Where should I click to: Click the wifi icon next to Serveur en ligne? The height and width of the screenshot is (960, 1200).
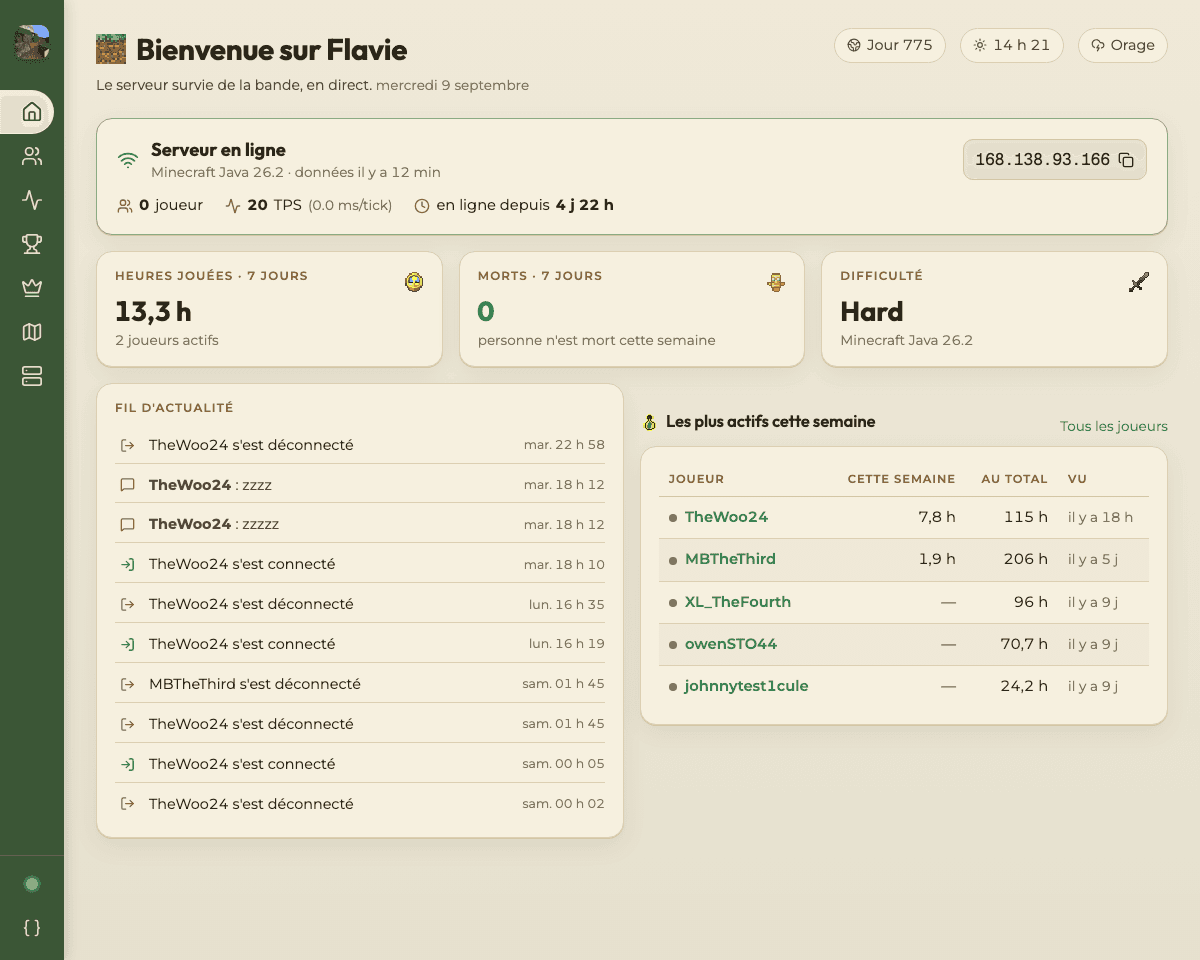128,160
